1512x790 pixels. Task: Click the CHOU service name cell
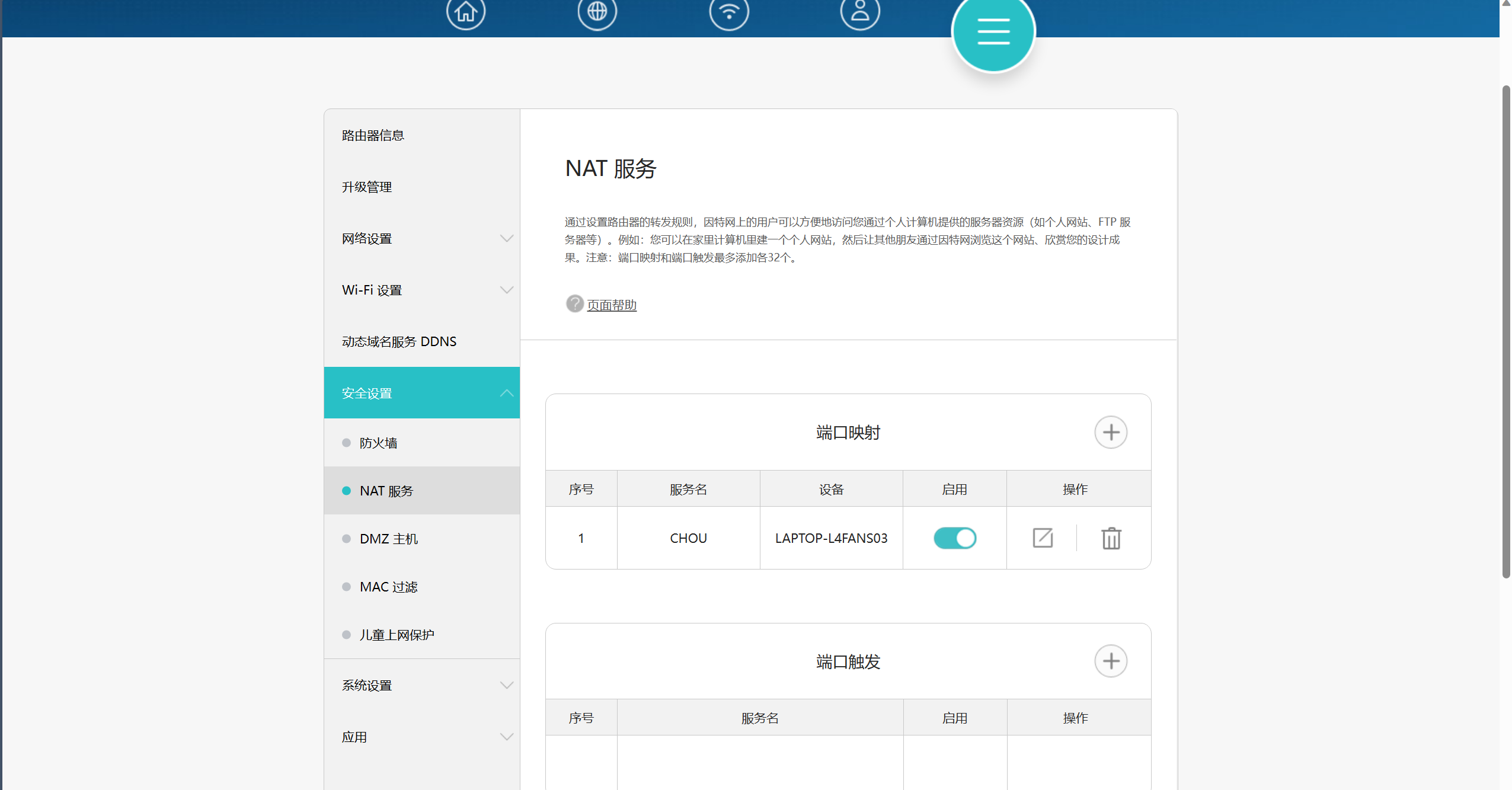pyautogui.click(x=688, y=538)
